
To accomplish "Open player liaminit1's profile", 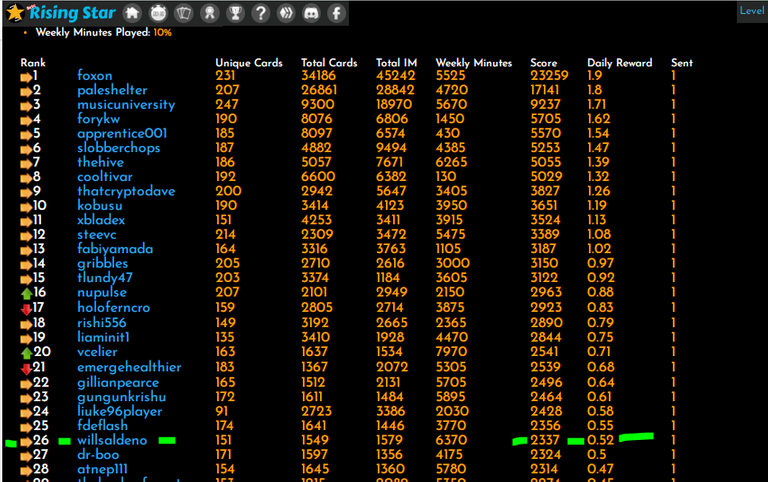I will [103, 337].
